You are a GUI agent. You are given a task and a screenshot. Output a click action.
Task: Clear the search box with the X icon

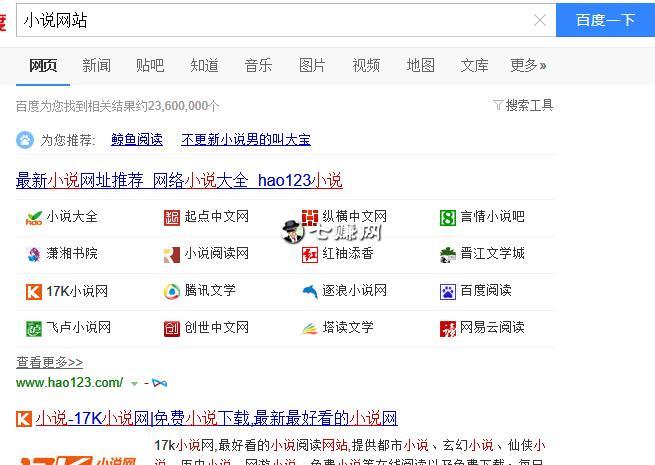540,20
